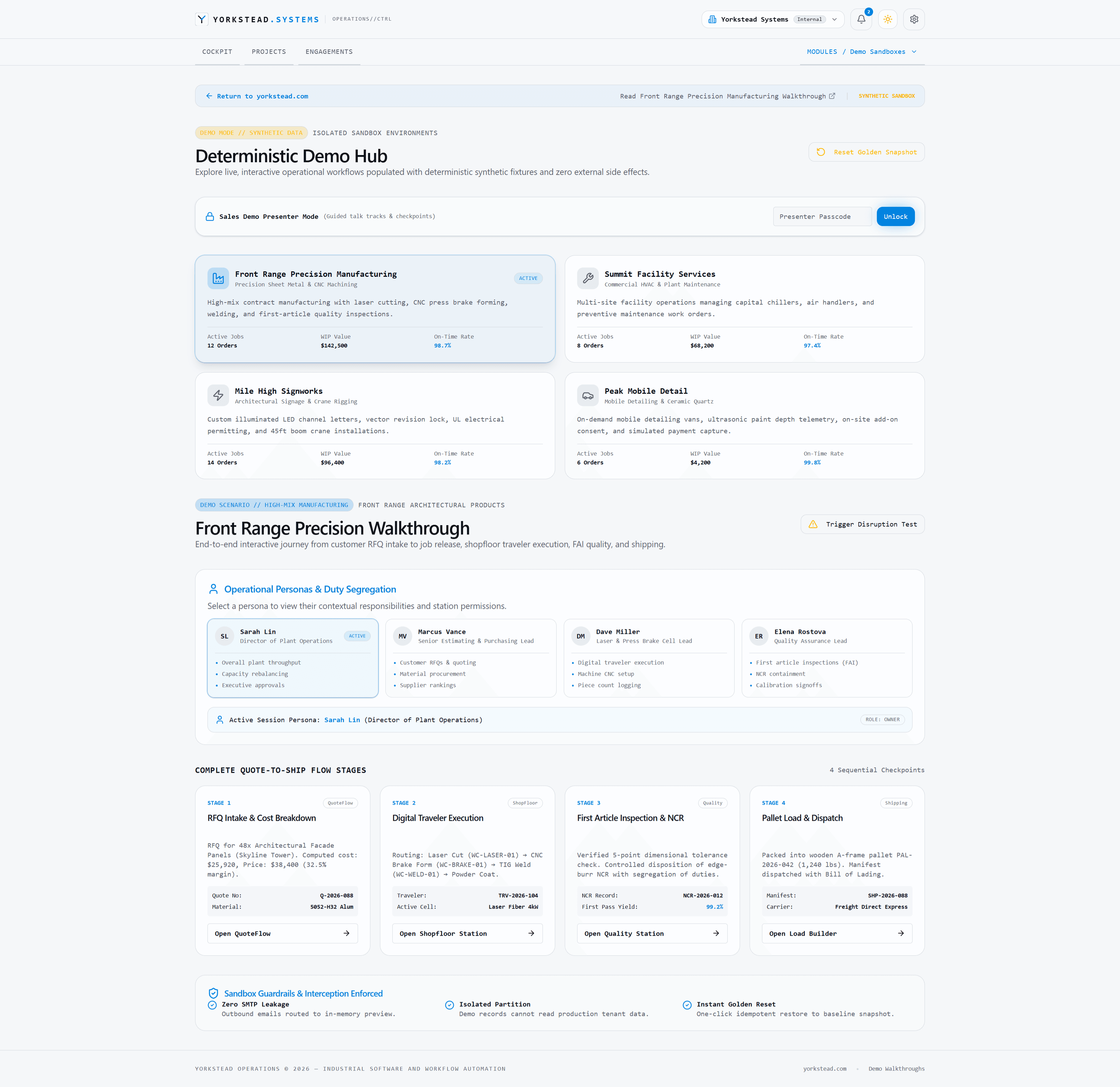This screenshot has height=1087, width=1120.
Task: Follow the Return to yorkstead.com link
Action: pos(257,96)
